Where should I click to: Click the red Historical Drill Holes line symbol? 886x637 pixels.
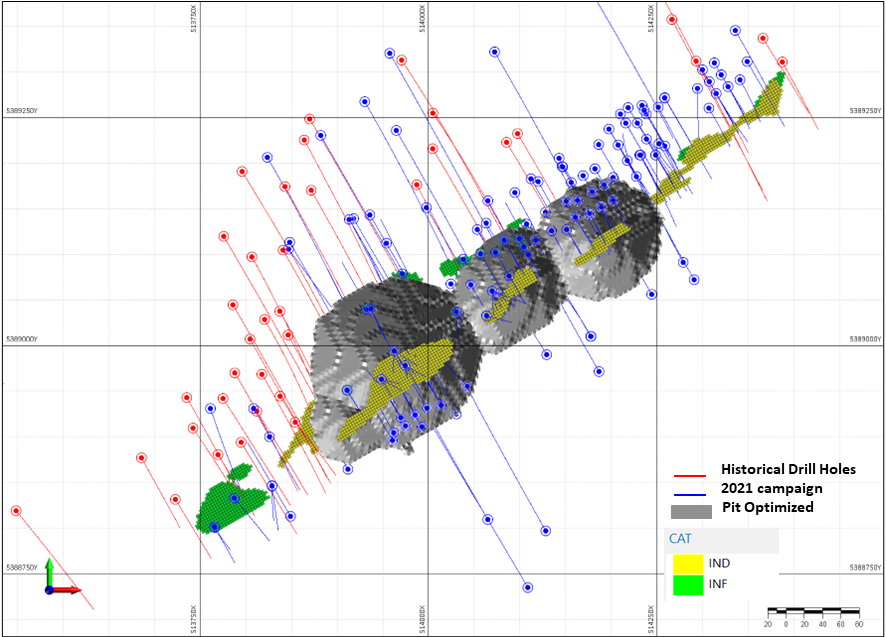(x=690, y=475)
